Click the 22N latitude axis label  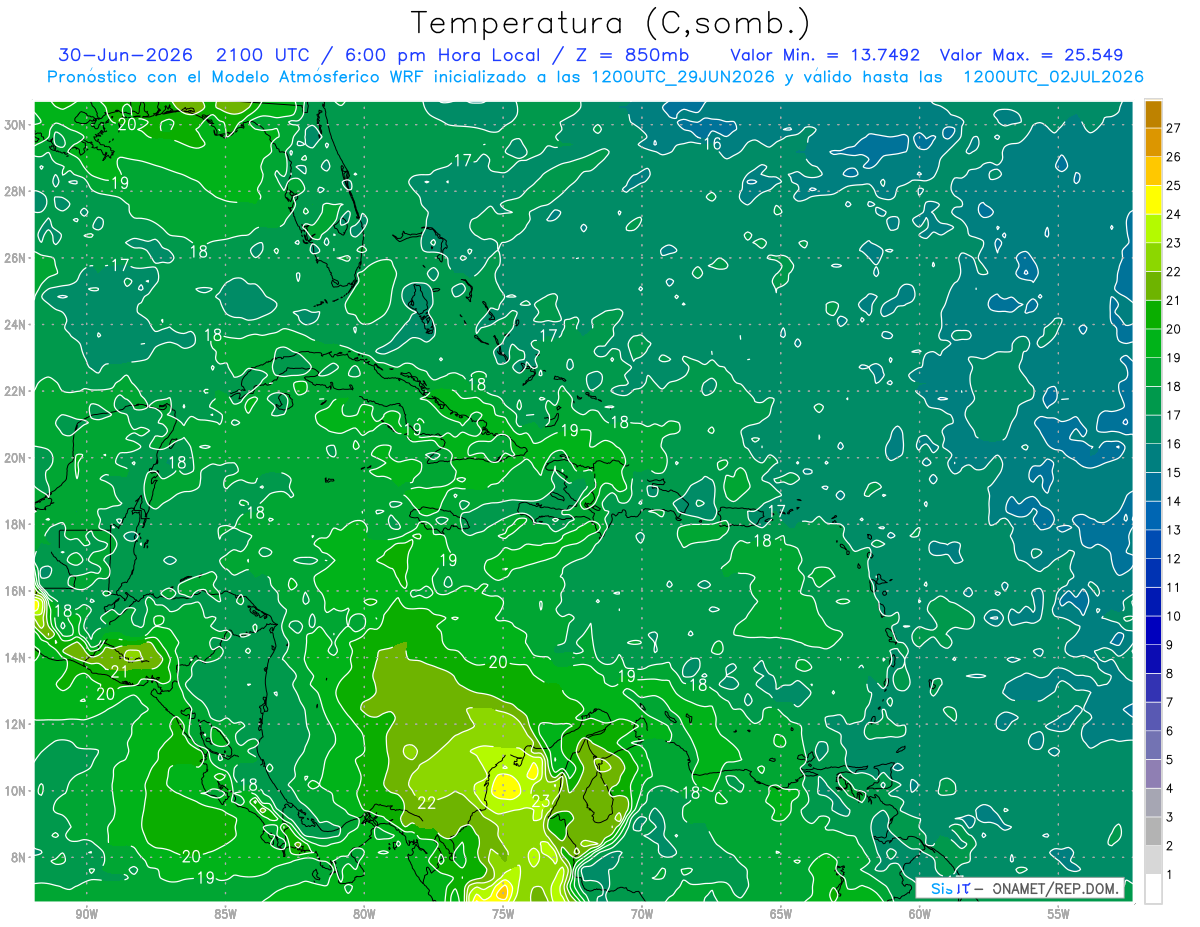tap(17, 391)
